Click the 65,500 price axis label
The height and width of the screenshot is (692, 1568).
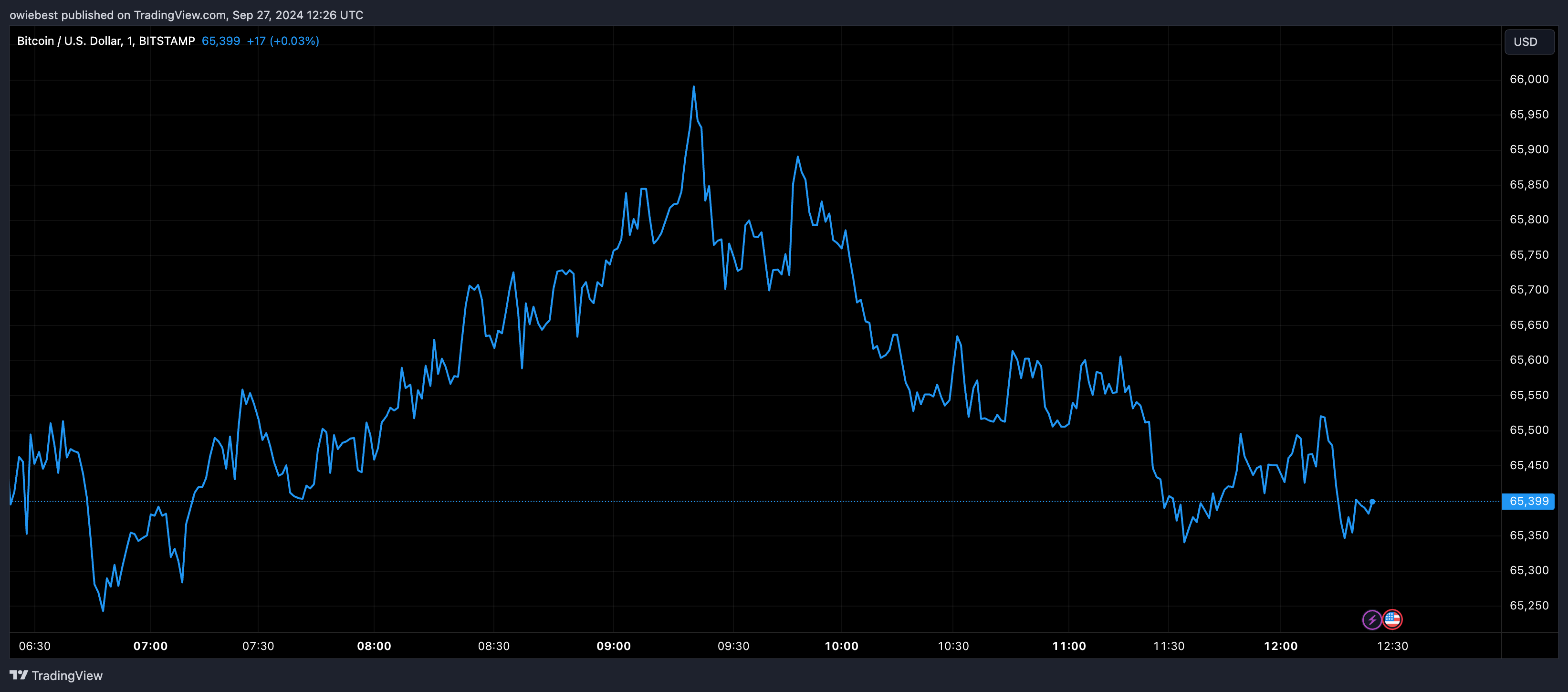[1529, 430]
